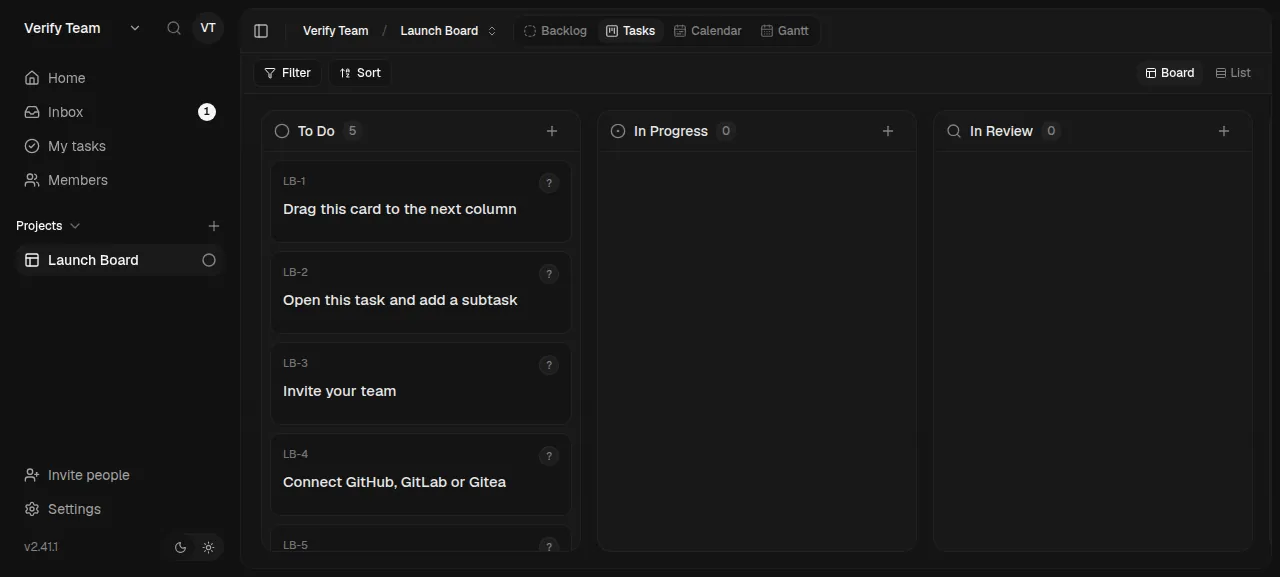Viewport: 1280px width, 577px height.
Task: Open the Filter options
Action: pyautogui.click(x=287, y=73)
